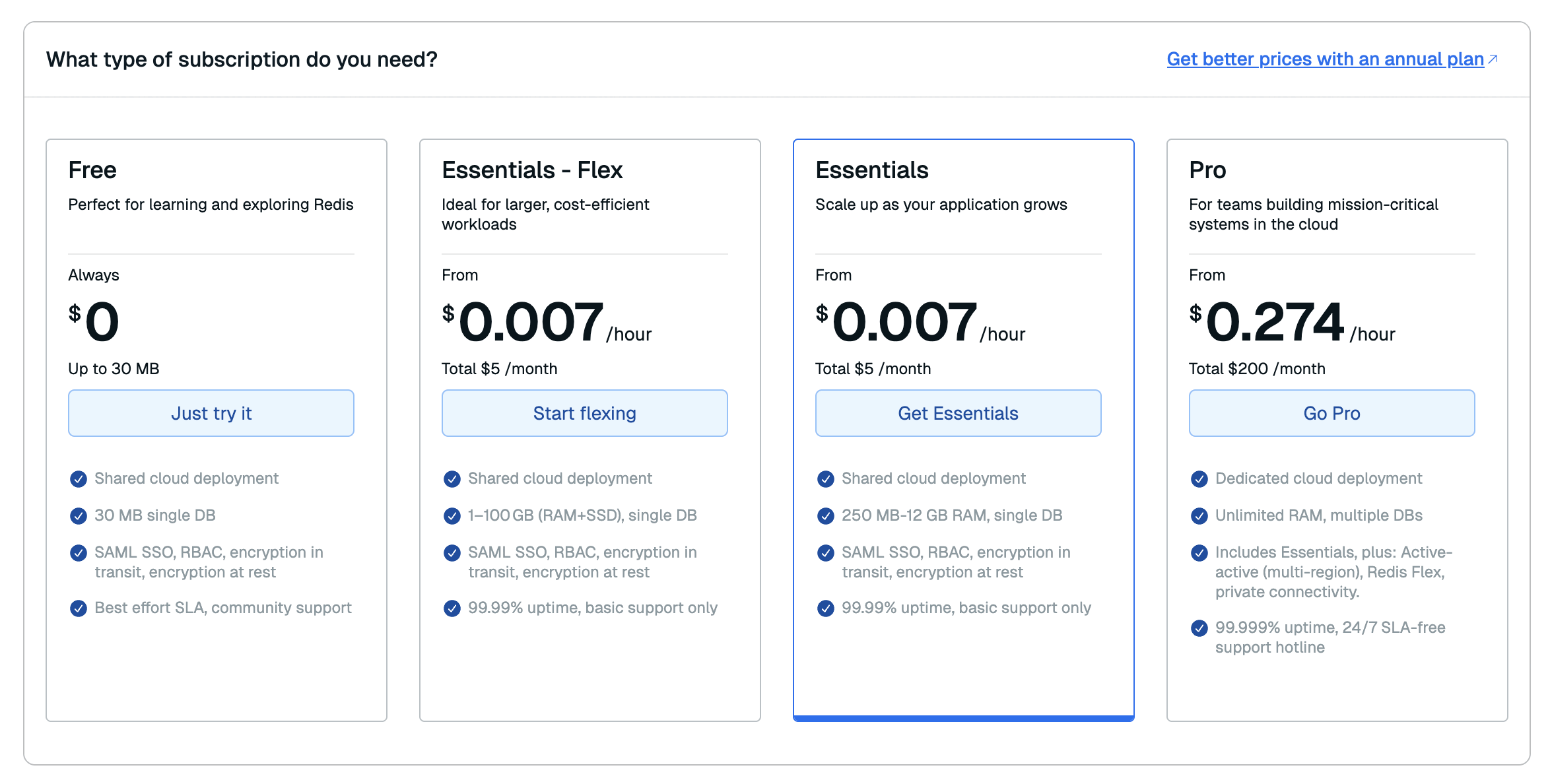Click checkmark next to 1–100 GB (RAM+SSD)
Image resolution: width=1550 pixels, height=784 pixels.
click(x=452, y=516)
